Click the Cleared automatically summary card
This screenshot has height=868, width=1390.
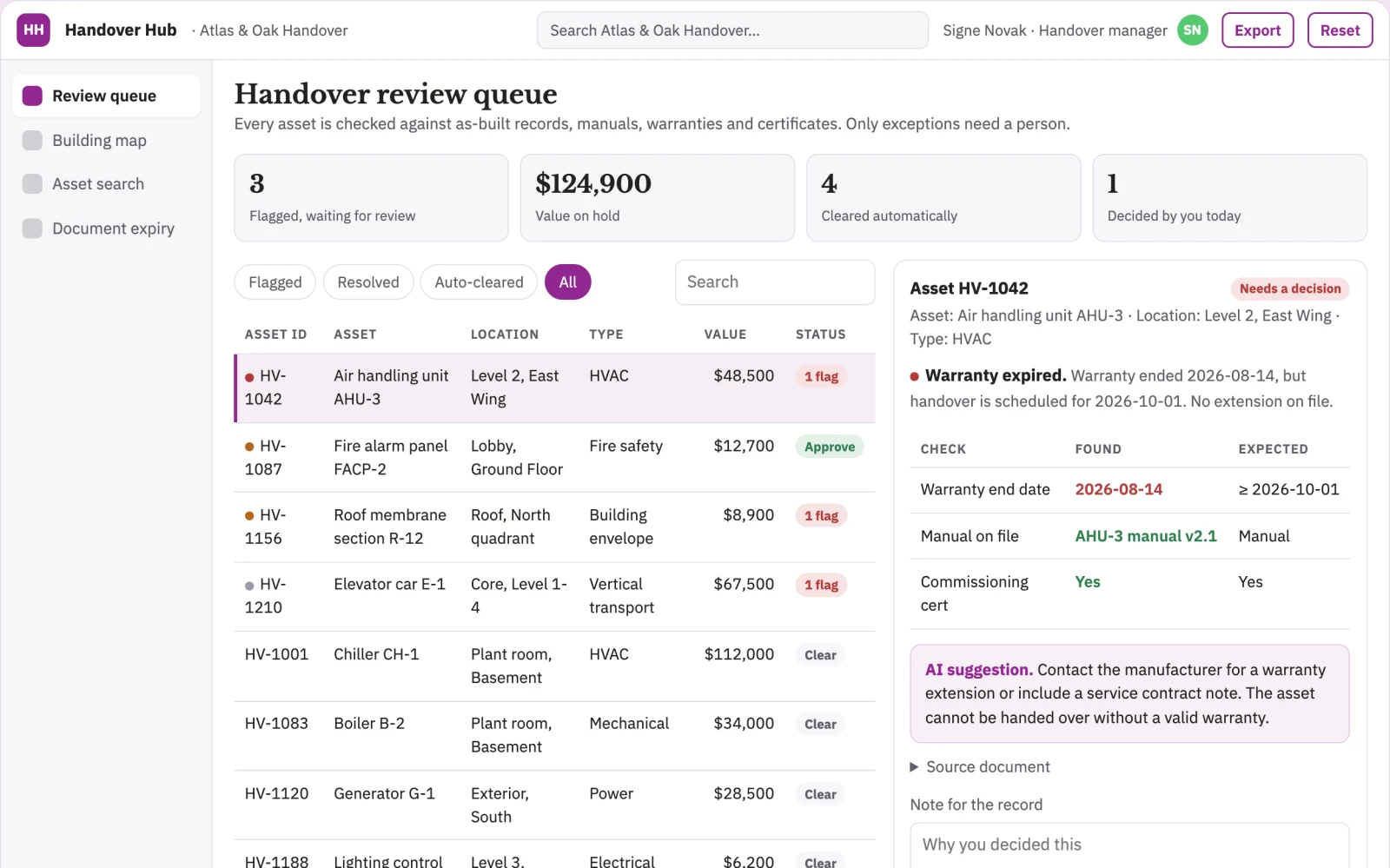943,198
